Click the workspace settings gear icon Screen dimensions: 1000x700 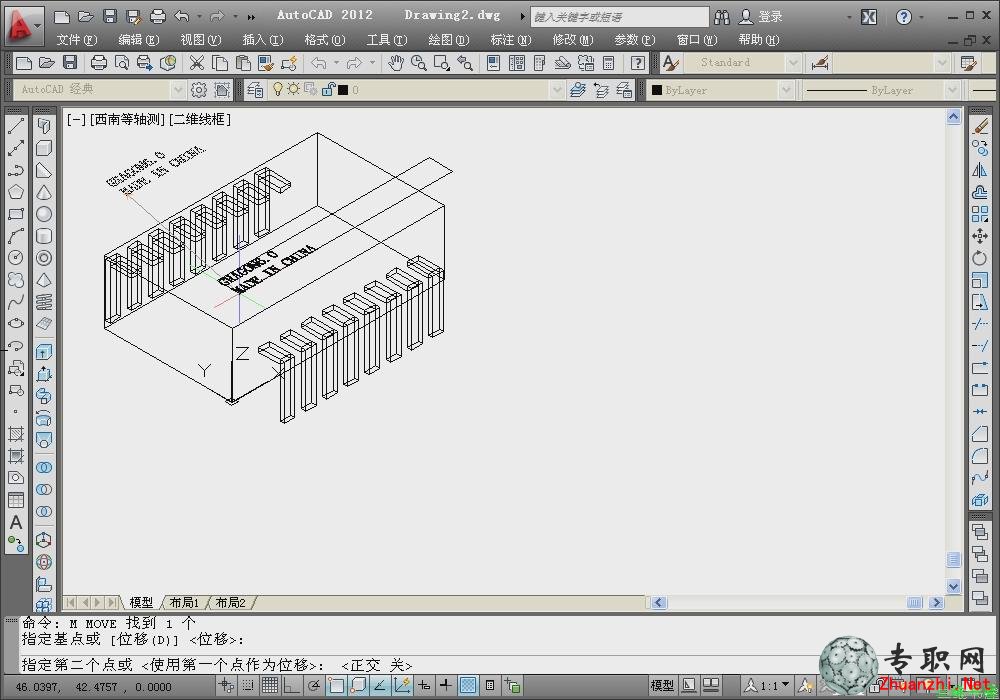click(198, 90)
